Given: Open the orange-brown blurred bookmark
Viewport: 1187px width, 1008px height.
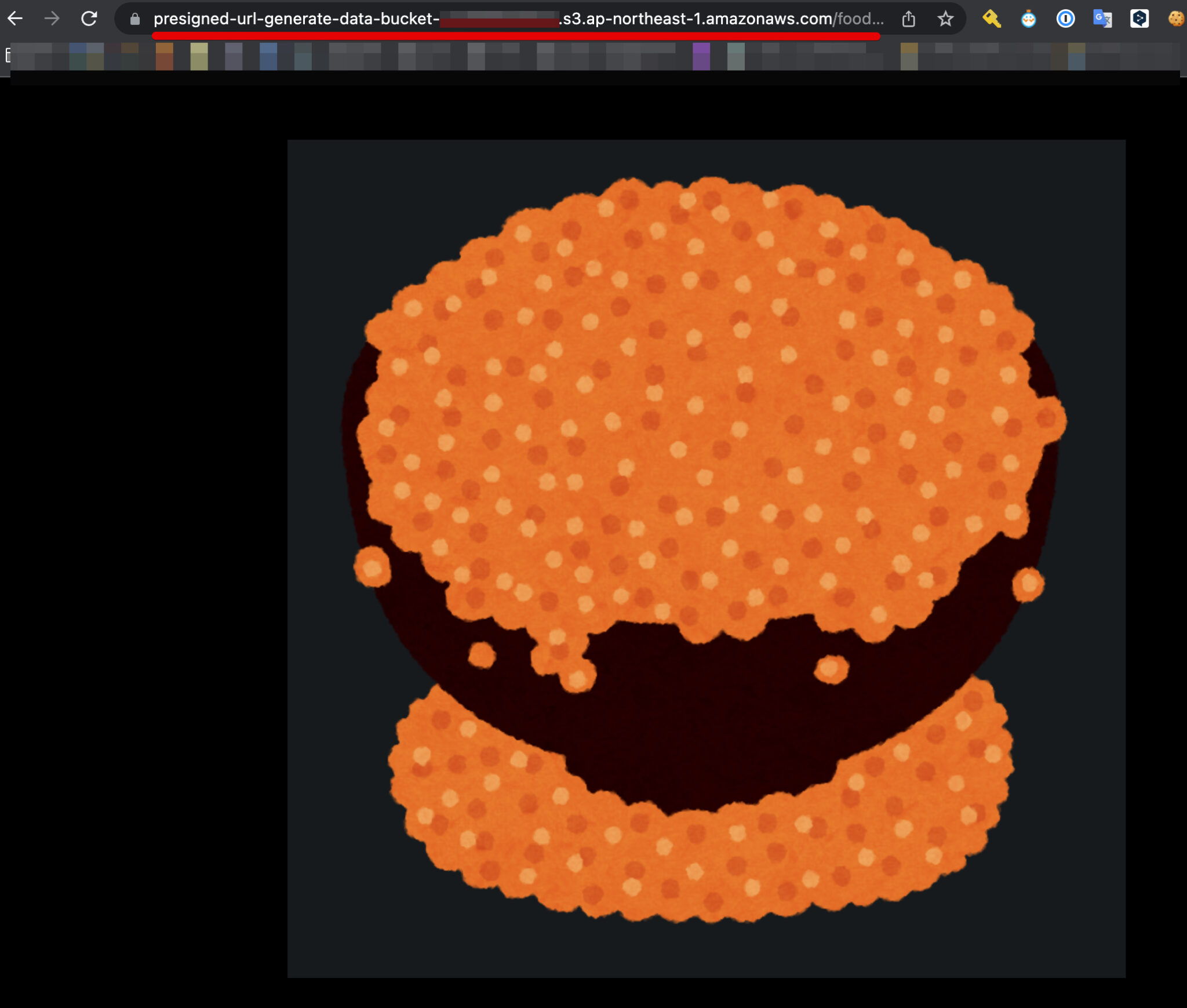Looking at the screenshot, I should [x=164, y=56].
